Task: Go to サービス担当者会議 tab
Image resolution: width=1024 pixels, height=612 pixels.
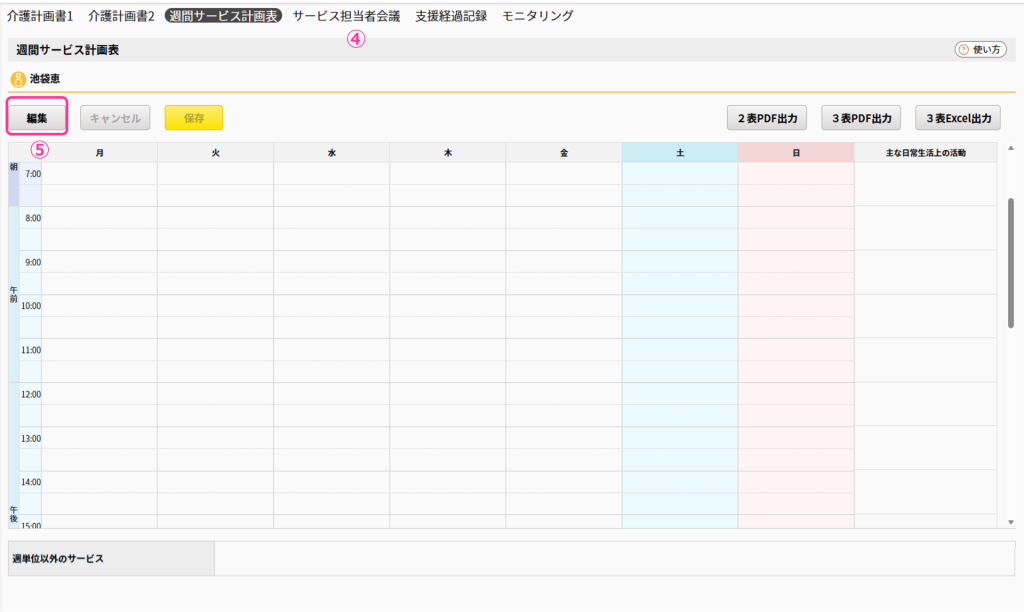Action: pyautogui.click(x=346, y=16)
